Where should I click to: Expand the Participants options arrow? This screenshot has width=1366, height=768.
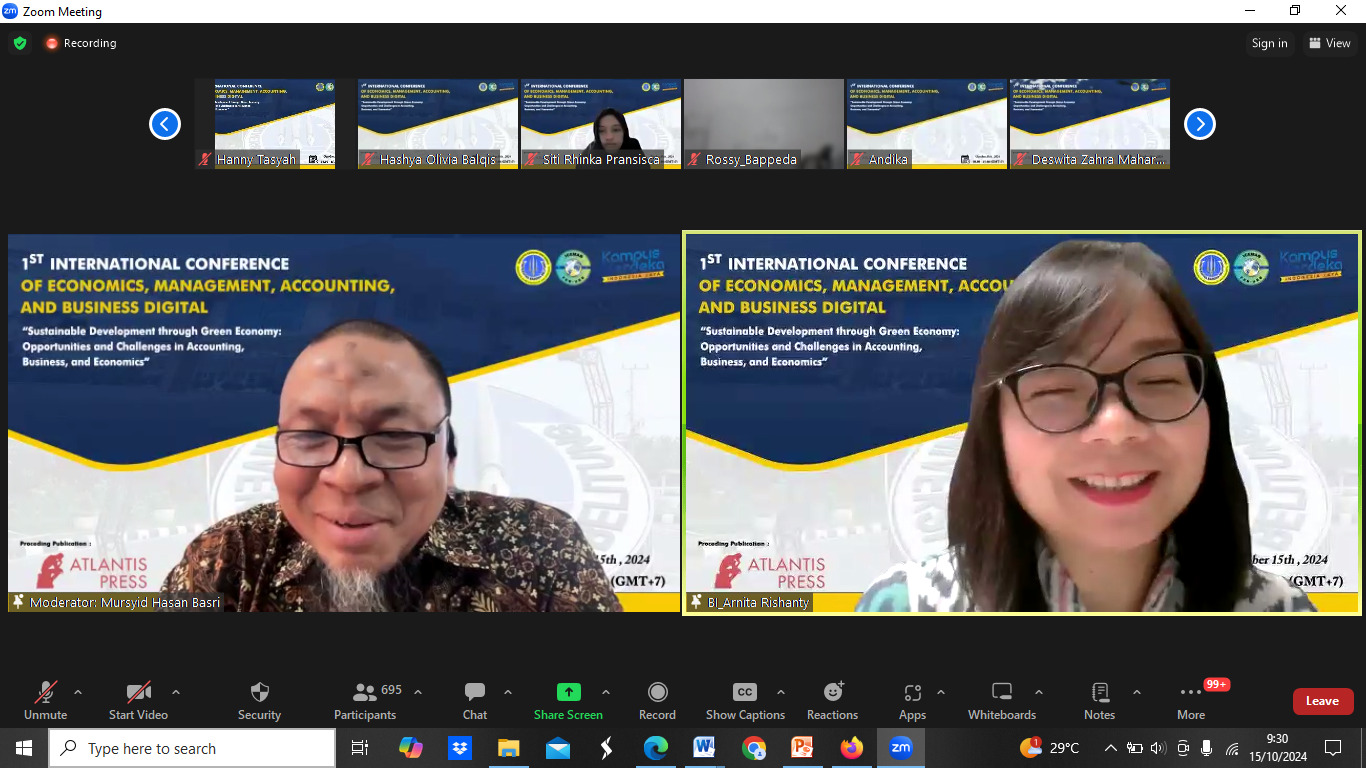click(x=418, y=692)
